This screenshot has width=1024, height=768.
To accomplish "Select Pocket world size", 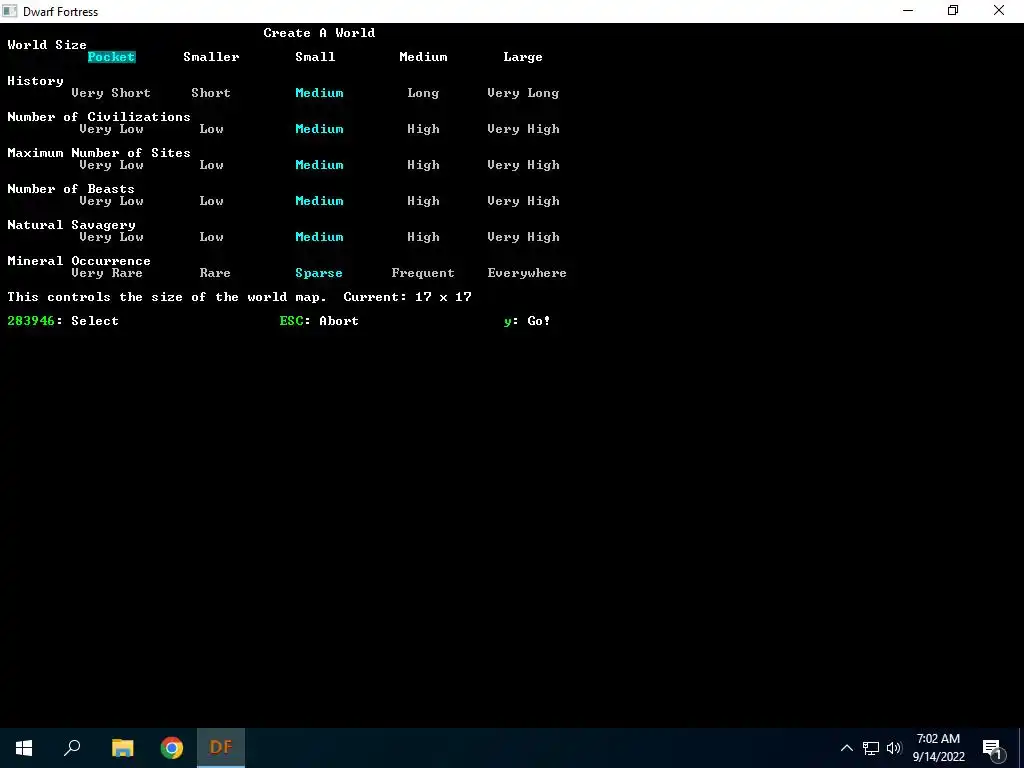I will tap(112, 57).
